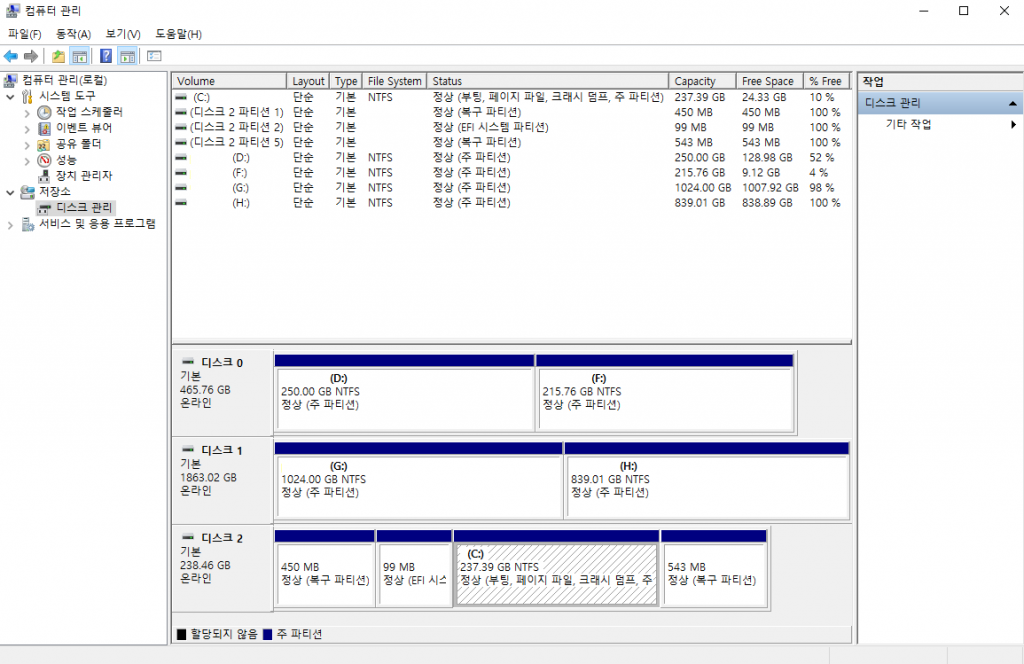Click the 컴퓨터 관리(로컬) root icon
Viewport: 1024px width, 664px height.
10,80
